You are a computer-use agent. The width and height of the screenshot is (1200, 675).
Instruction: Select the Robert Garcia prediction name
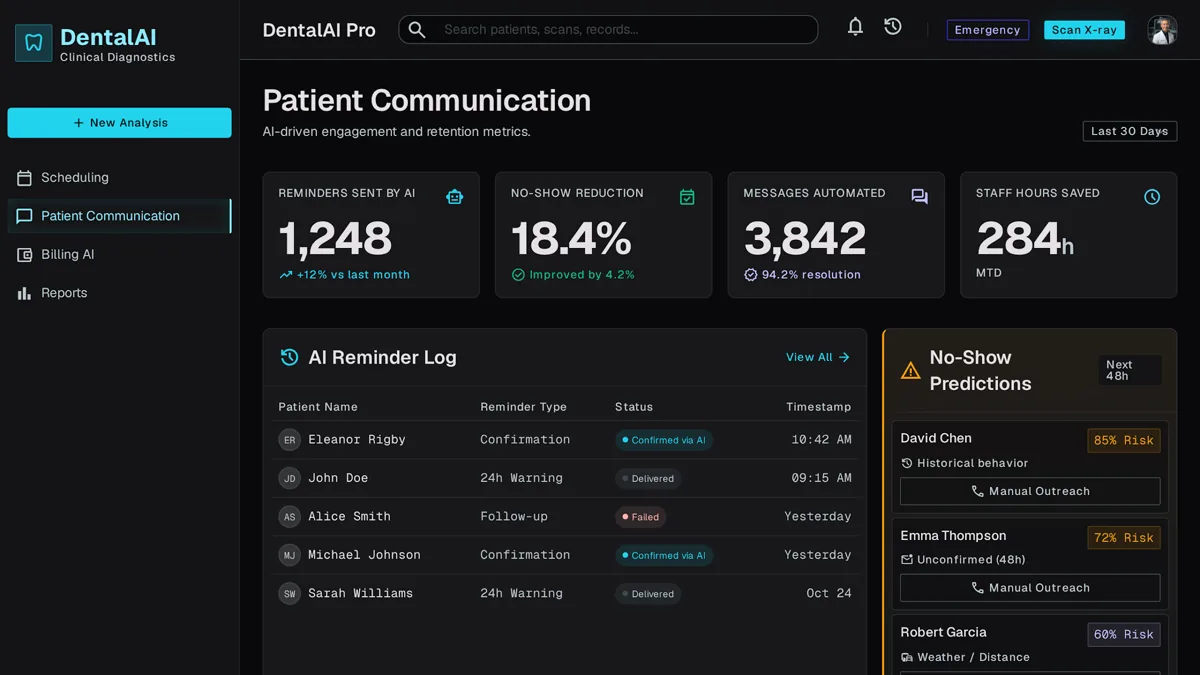click(x=943, y=632)
